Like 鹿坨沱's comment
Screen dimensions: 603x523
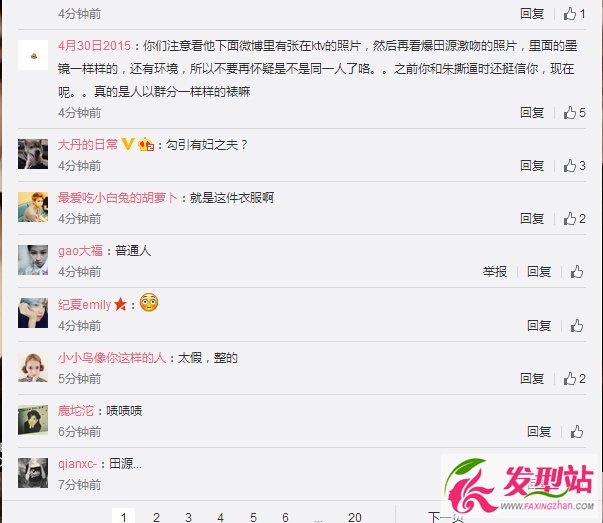point(576,432)
